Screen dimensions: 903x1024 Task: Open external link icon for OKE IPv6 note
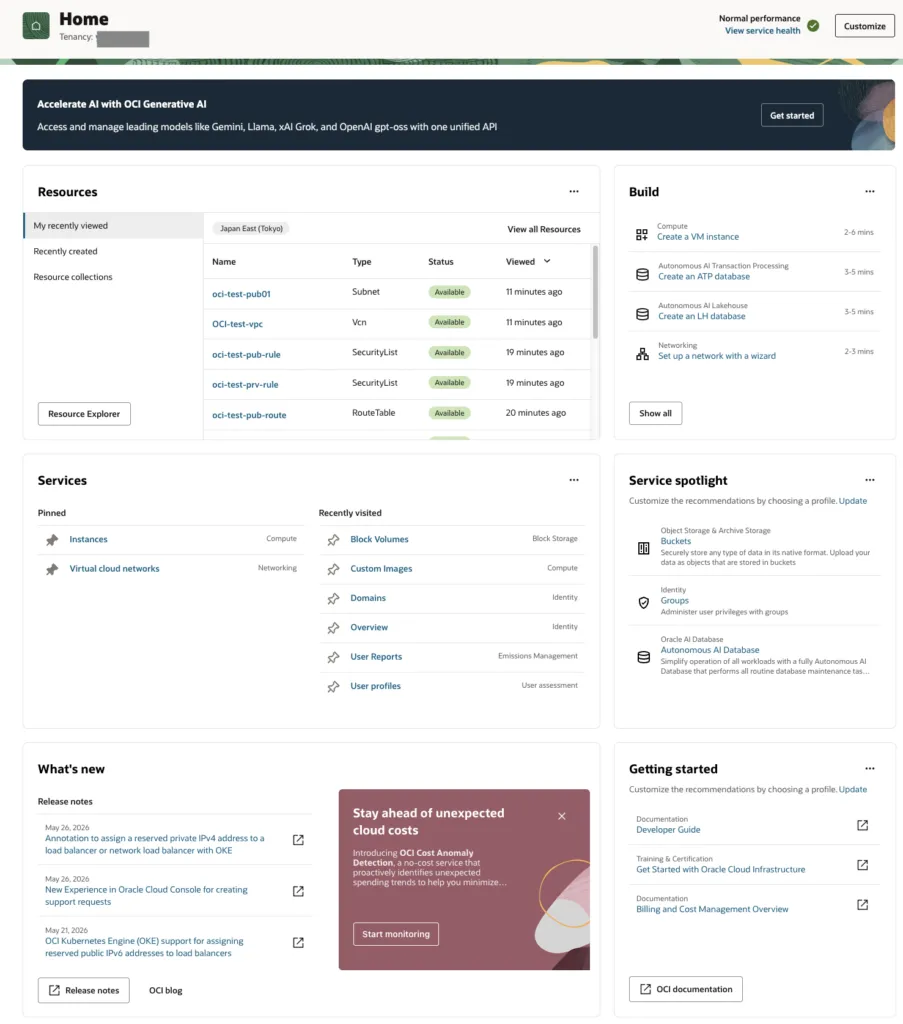point(298,942)
